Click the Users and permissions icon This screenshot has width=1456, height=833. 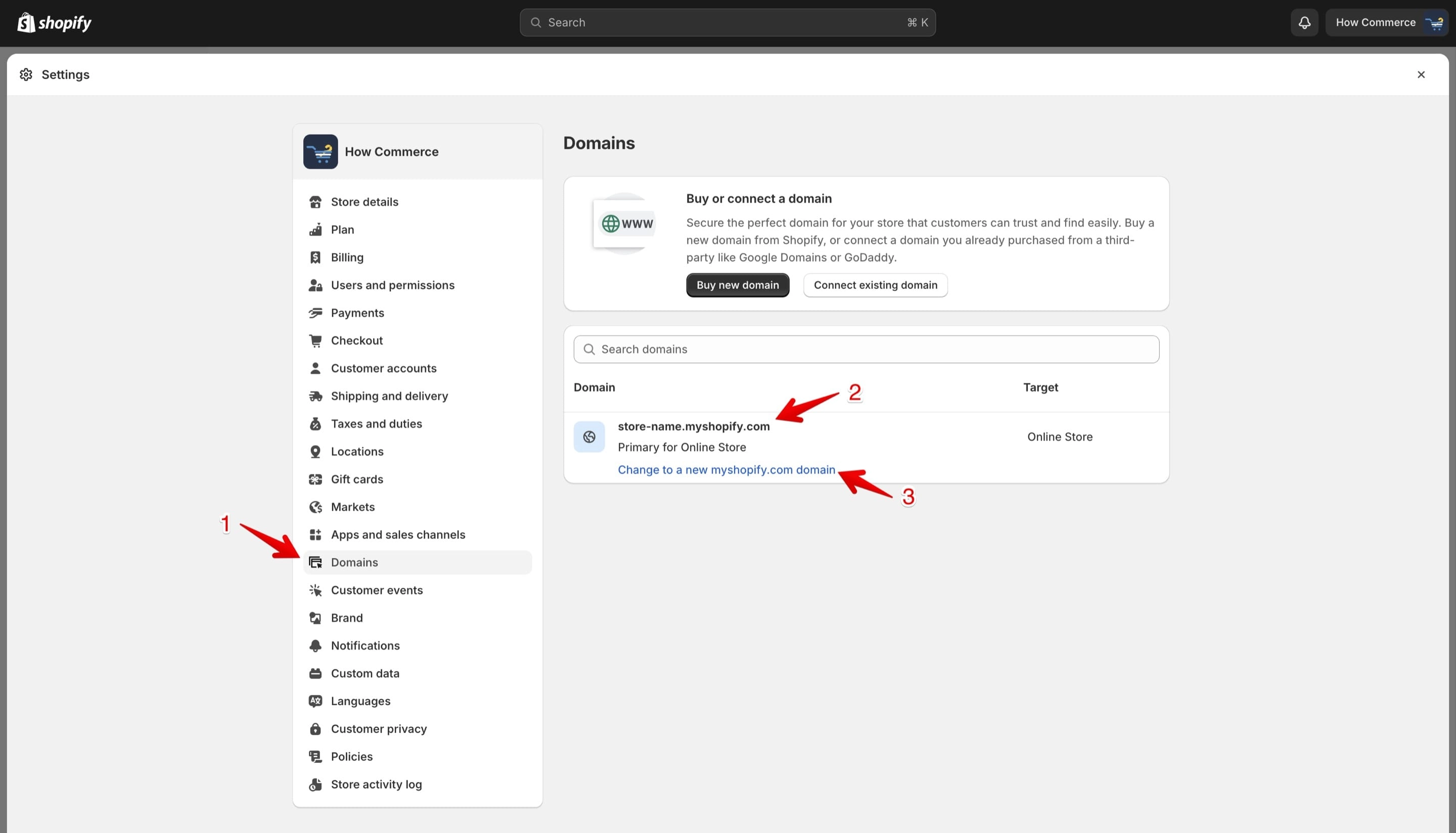(x=315, y=285)
